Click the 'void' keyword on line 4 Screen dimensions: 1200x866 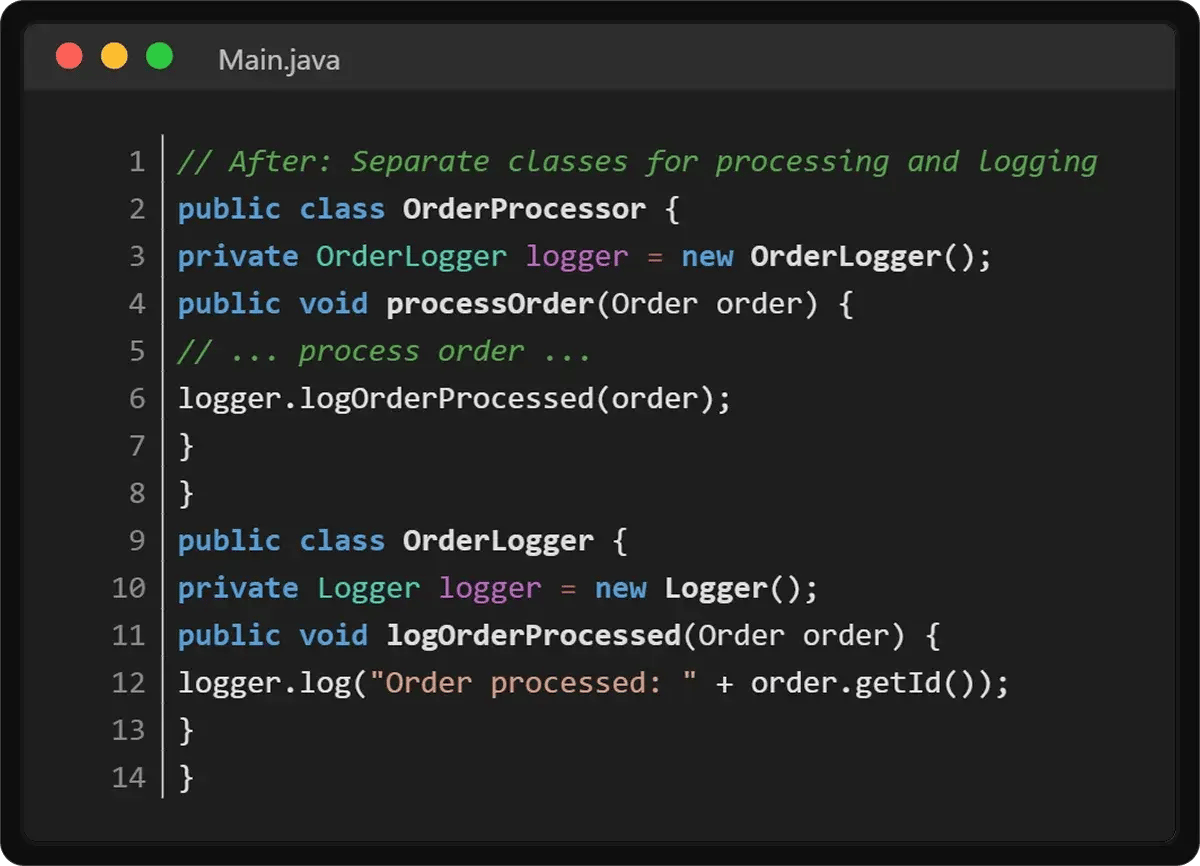coord(334,304)
